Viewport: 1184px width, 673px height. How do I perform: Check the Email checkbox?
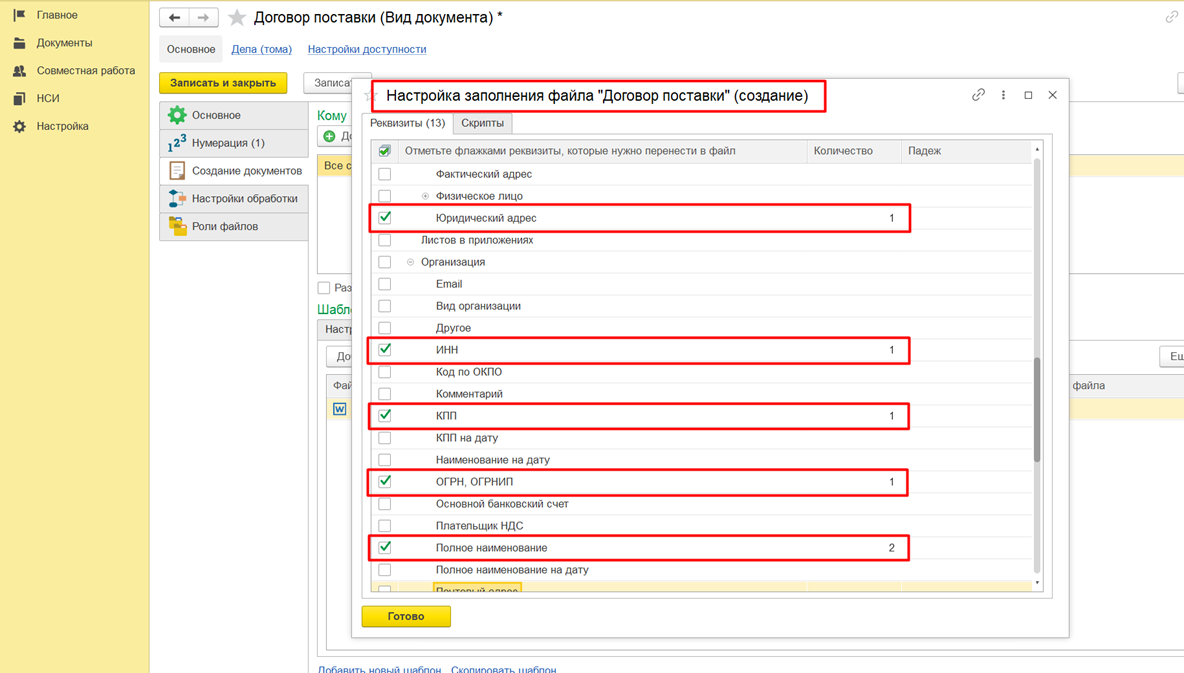384,284
